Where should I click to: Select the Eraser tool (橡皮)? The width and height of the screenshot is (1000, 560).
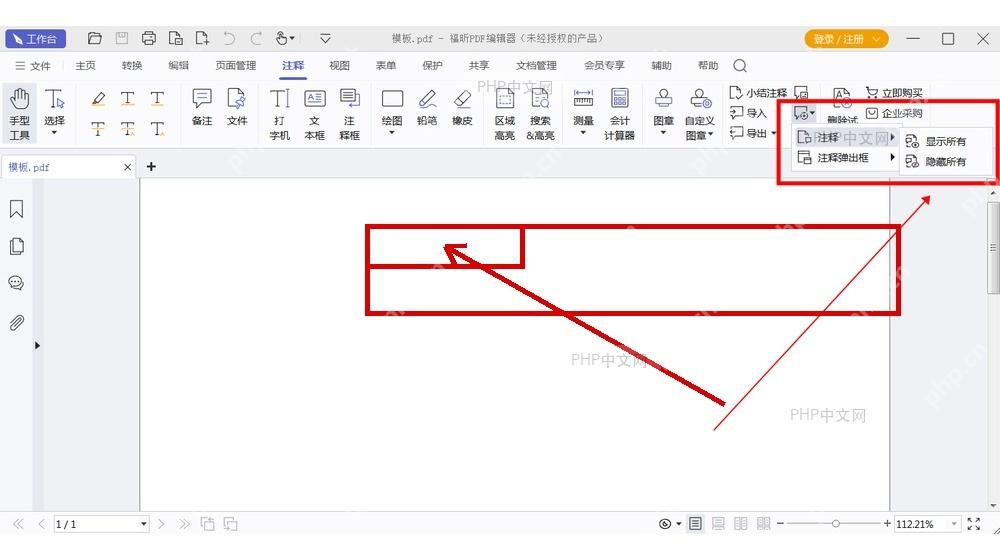462,107
